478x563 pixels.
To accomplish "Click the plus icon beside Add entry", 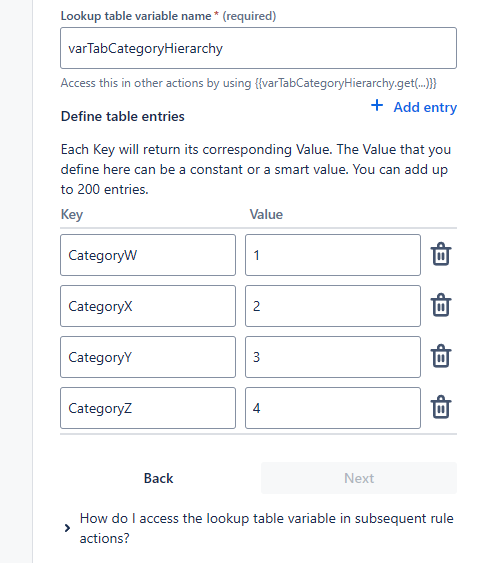I will (x=377, y=106).
